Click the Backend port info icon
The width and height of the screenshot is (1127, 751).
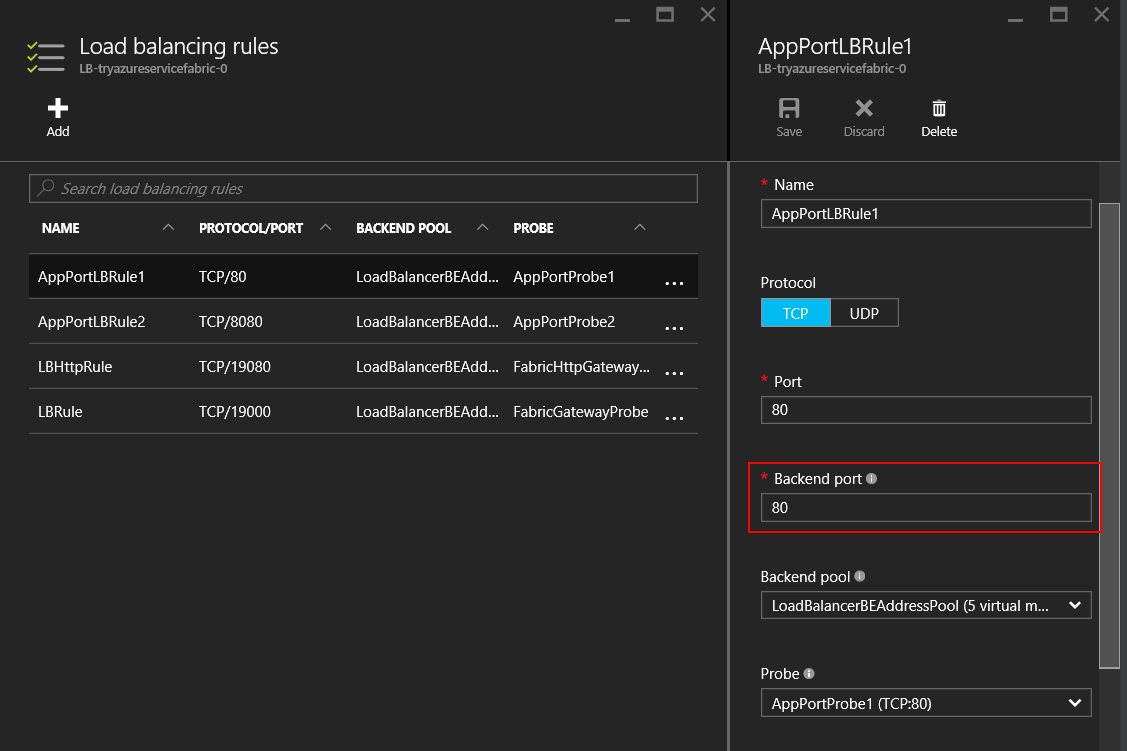tap(871, 479)
